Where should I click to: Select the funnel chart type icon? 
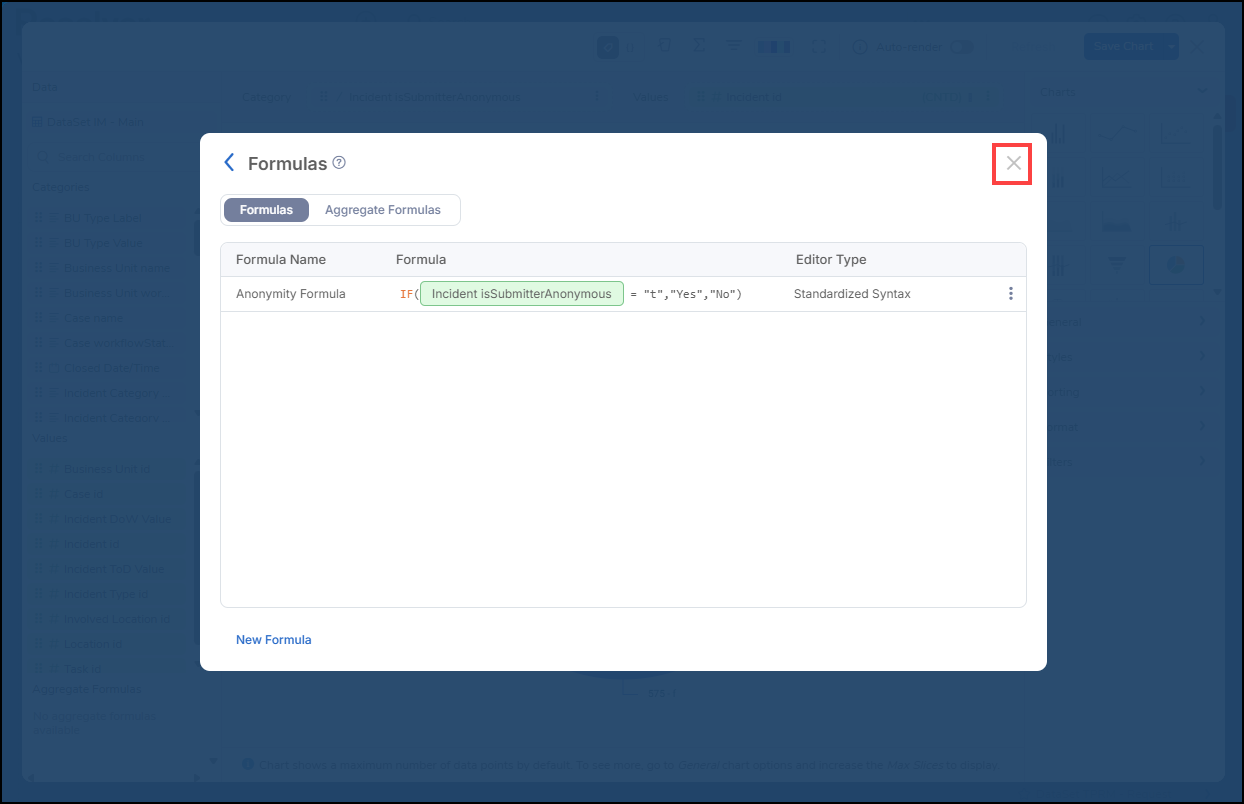[x=1119, y=265]
